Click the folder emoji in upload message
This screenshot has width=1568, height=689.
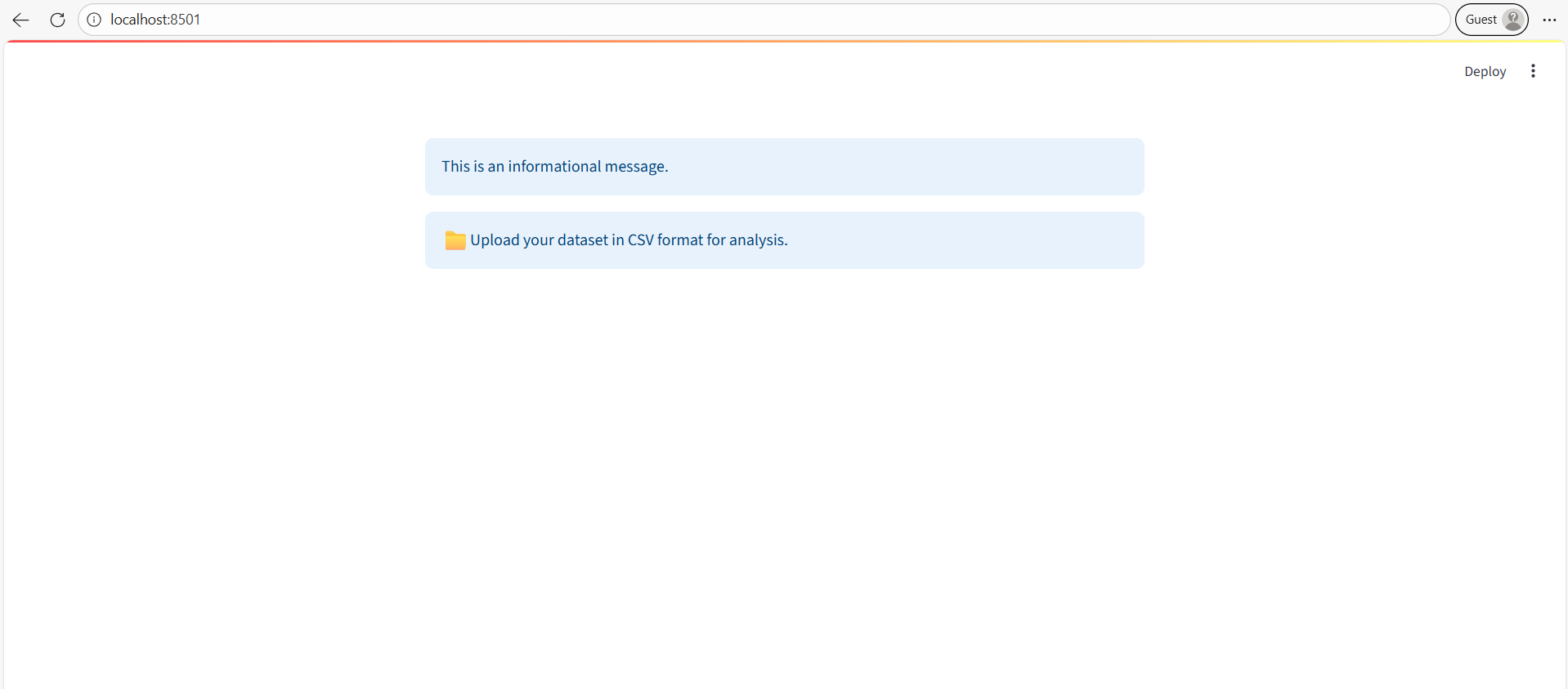tap(455, 240)
